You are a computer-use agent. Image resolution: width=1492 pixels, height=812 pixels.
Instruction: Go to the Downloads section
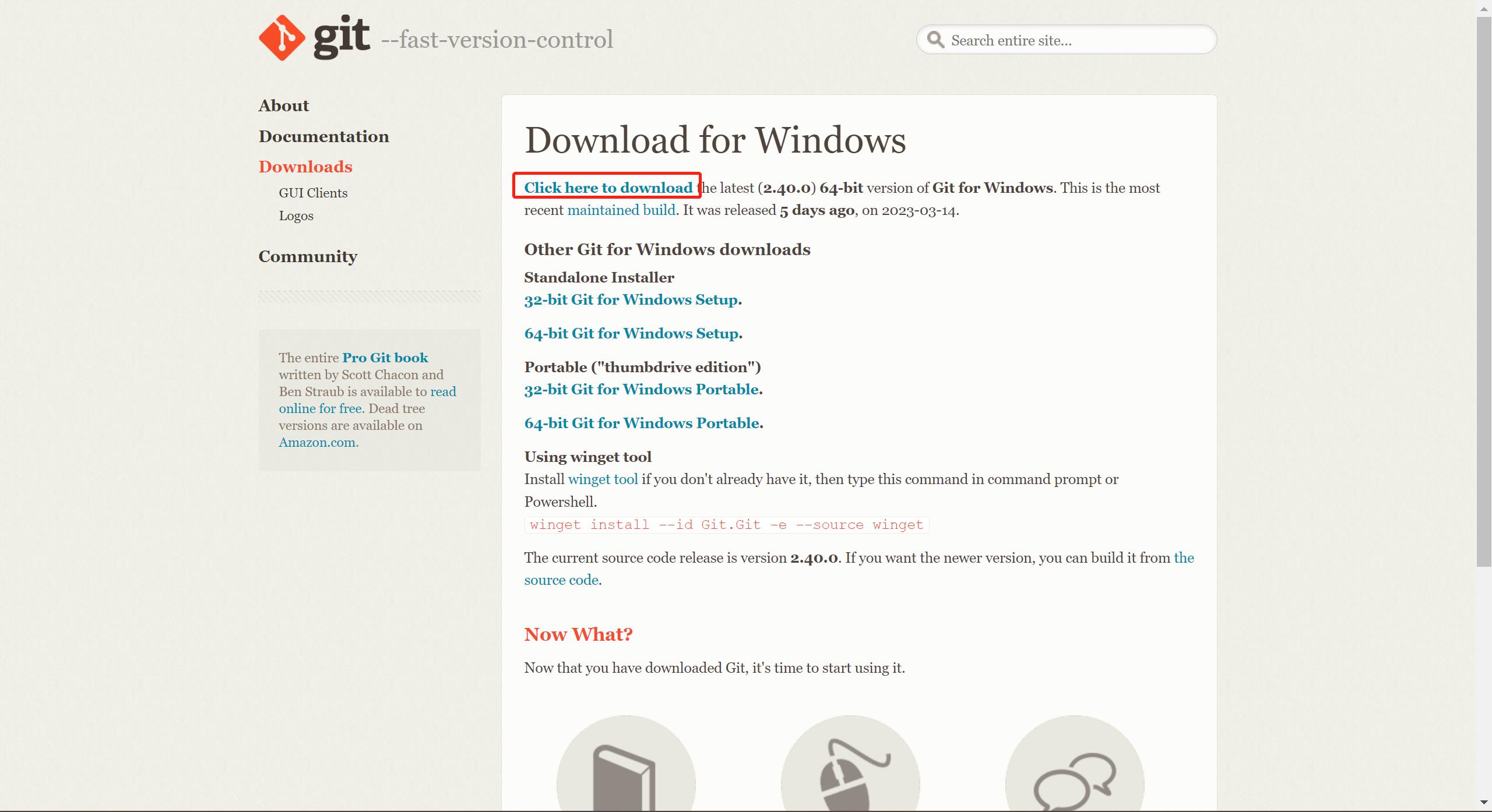click(x=305, y=167)
